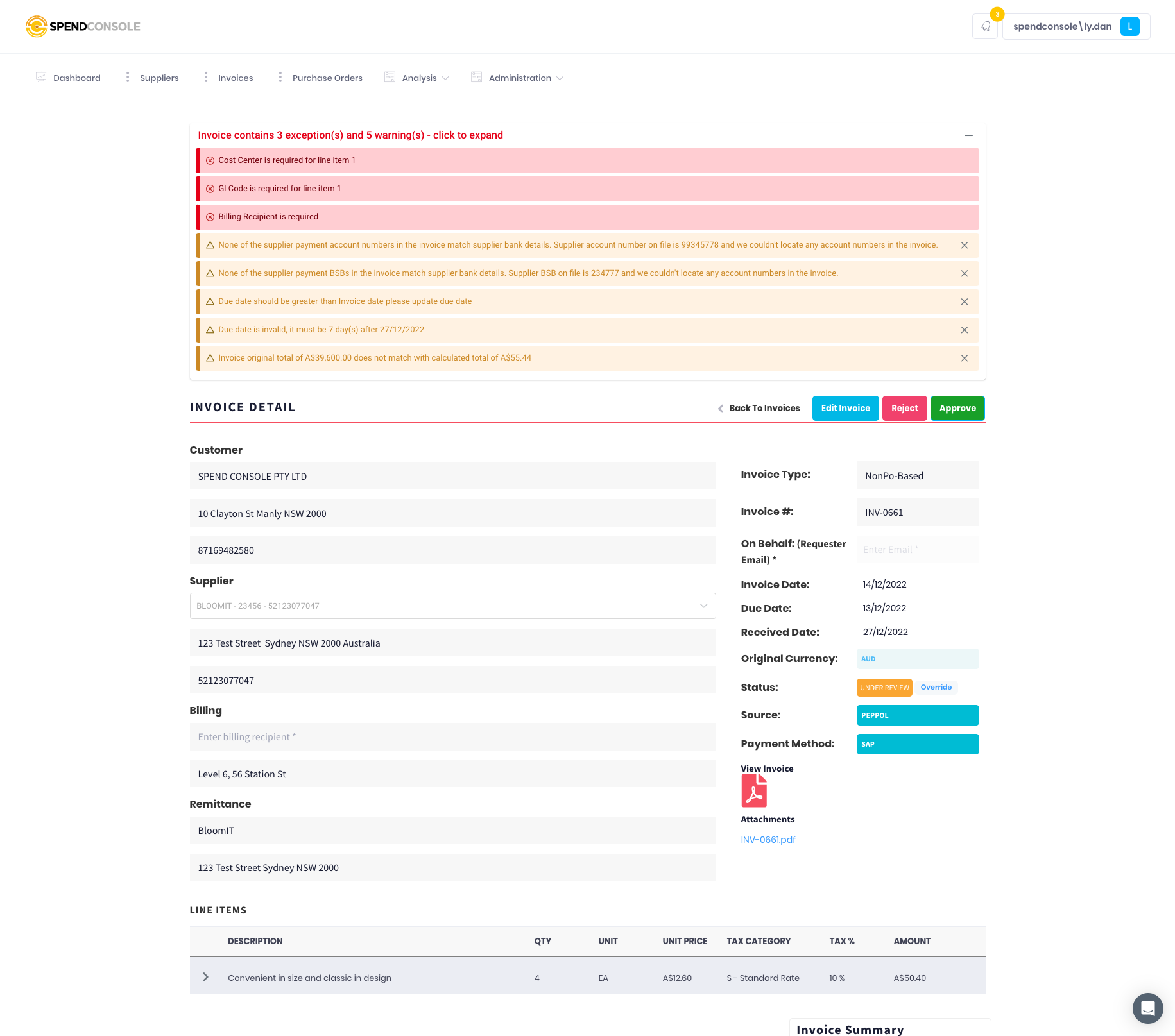The image size is (1175, 1036).
Task: Open the INV-0661.pdf attachment
Action: click(x=768, y=839)
